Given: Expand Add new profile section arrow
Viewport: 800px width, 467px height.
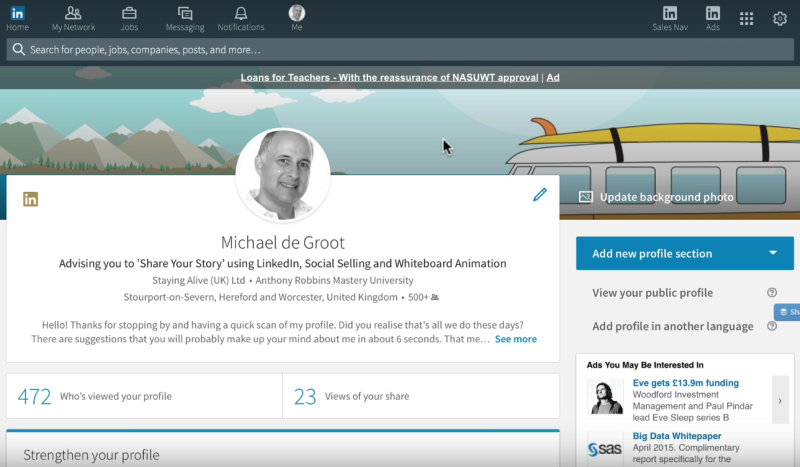Looking at the screenshot, I should 773,253.
